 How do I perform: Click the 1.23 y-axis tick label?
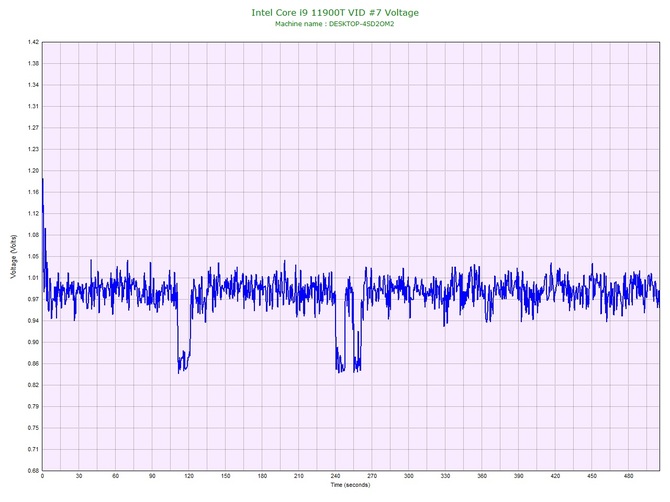tap(33, 149)
